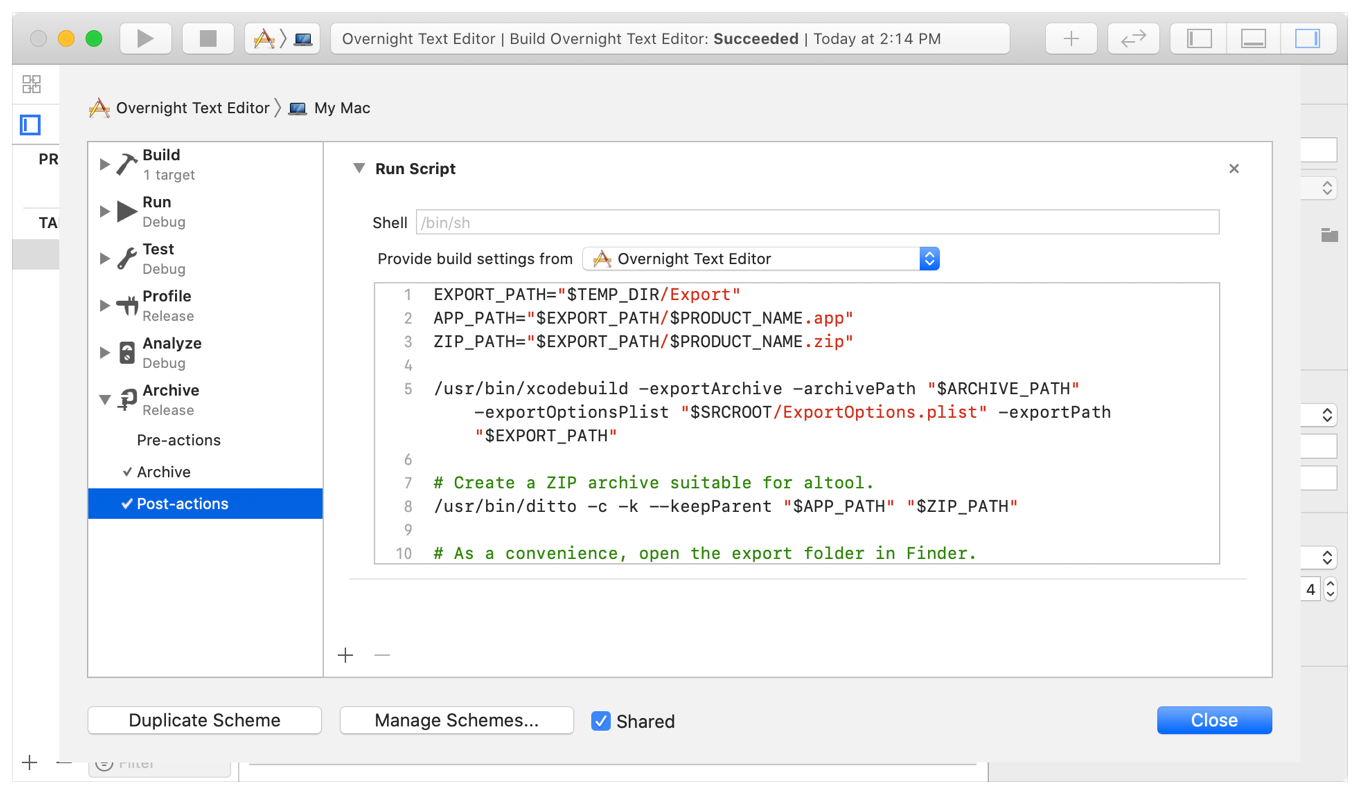Click in the Shell path field
1360x794 pixels.
pyautogui.click(x=817, y=223)
